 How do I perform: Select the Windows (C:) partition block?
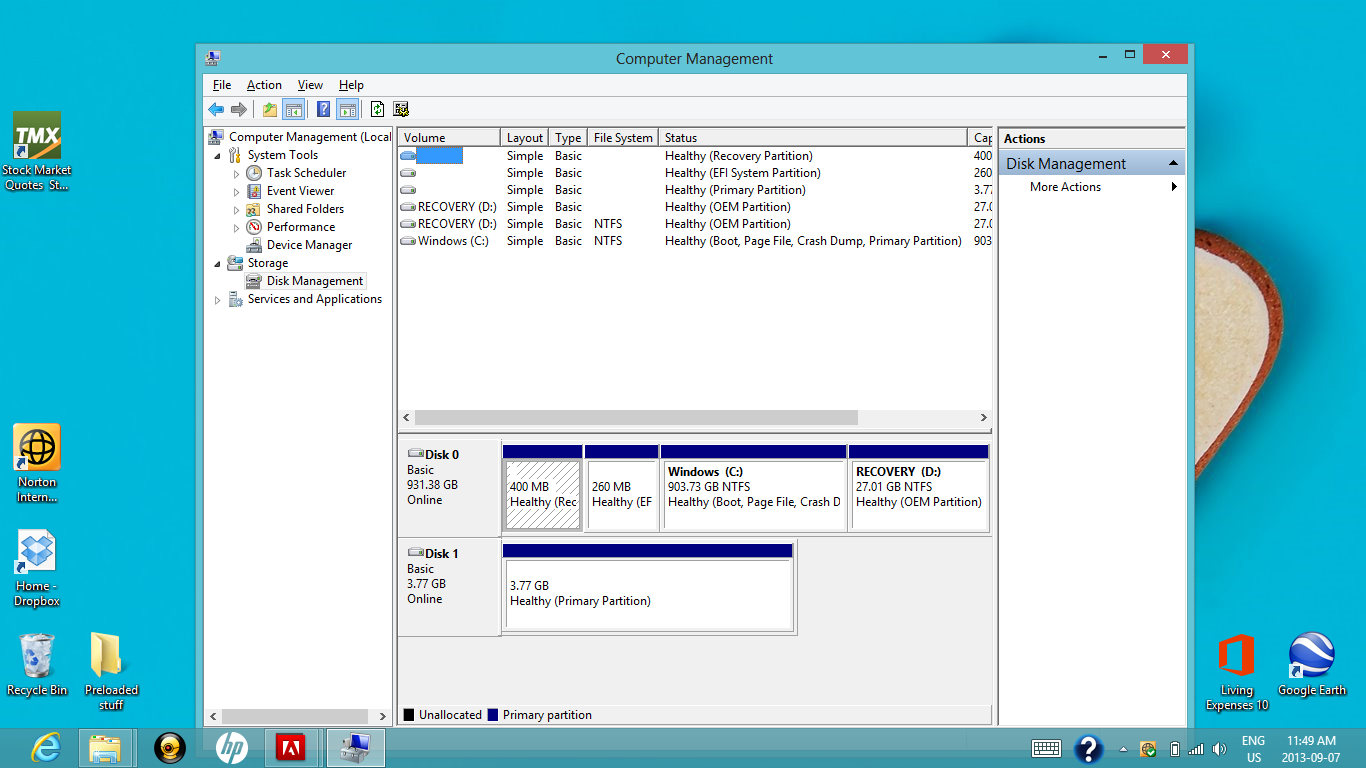(x=754, y=487)
